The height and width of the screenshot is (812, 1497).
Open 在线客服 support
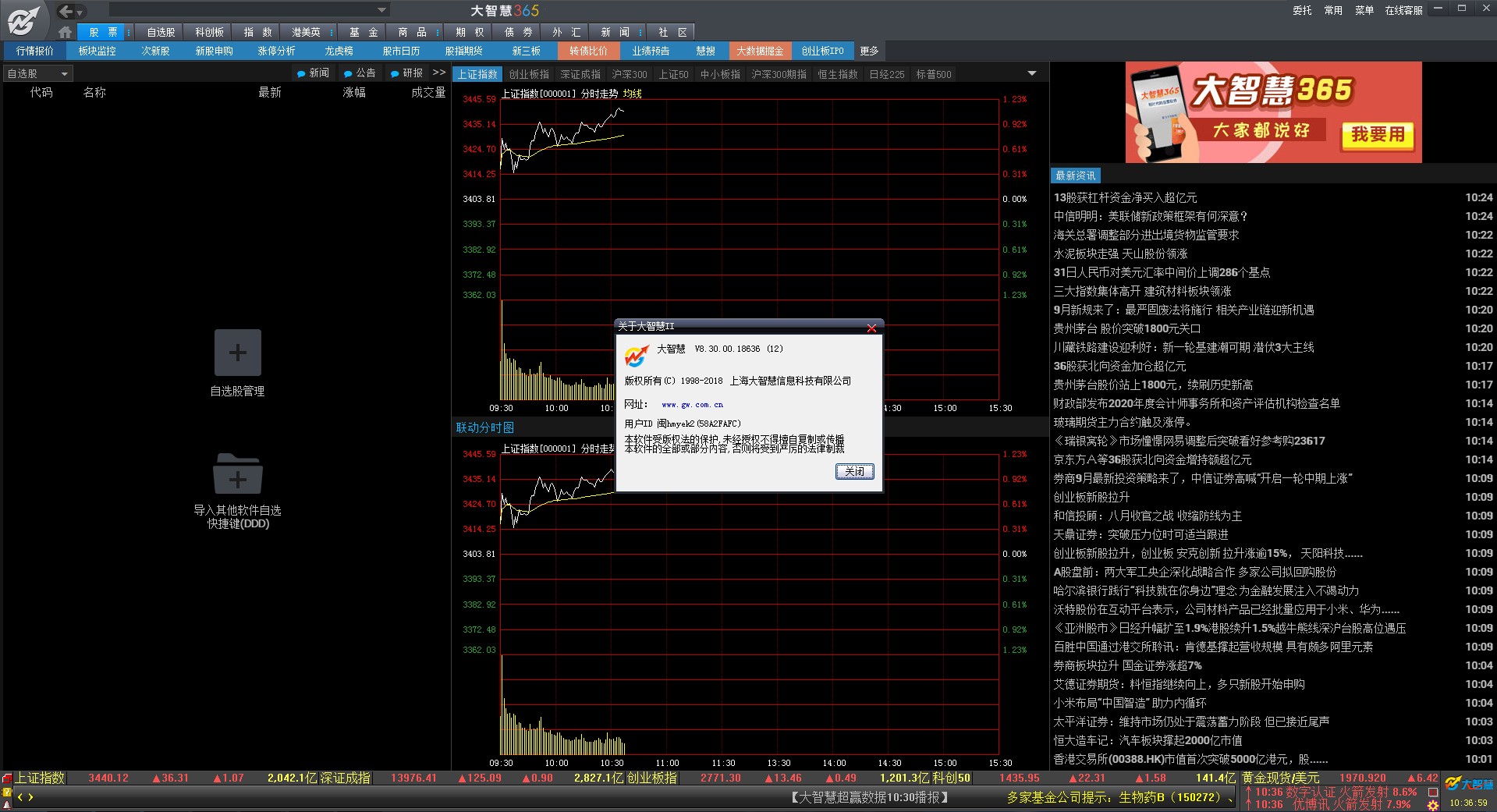click(x=1403, y=10)
